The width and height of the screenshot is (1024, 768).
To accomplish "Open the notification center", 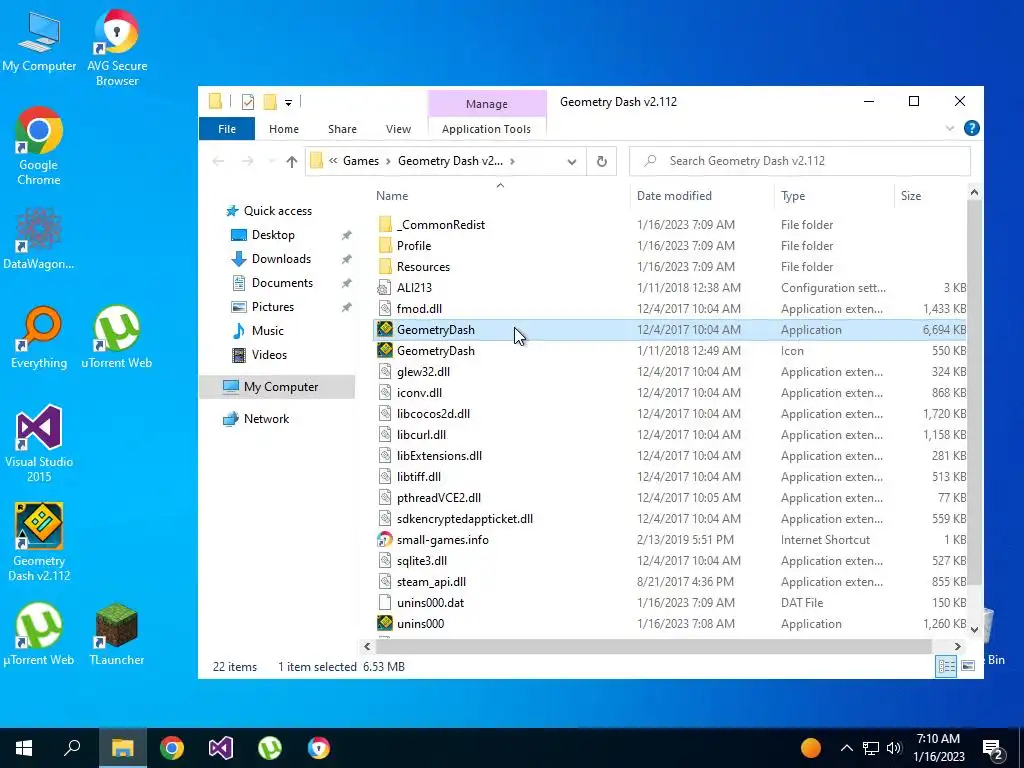I will tap(994, 750).
